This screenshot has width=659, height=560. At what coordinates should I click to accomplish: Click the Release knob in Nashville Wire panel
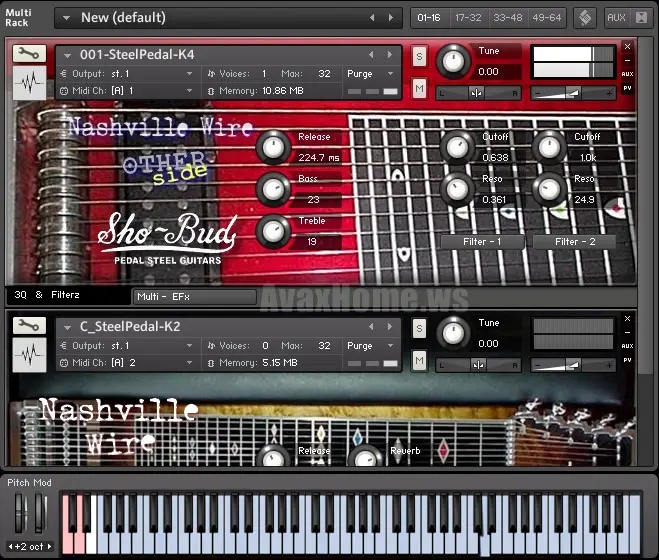pos(273,147)
